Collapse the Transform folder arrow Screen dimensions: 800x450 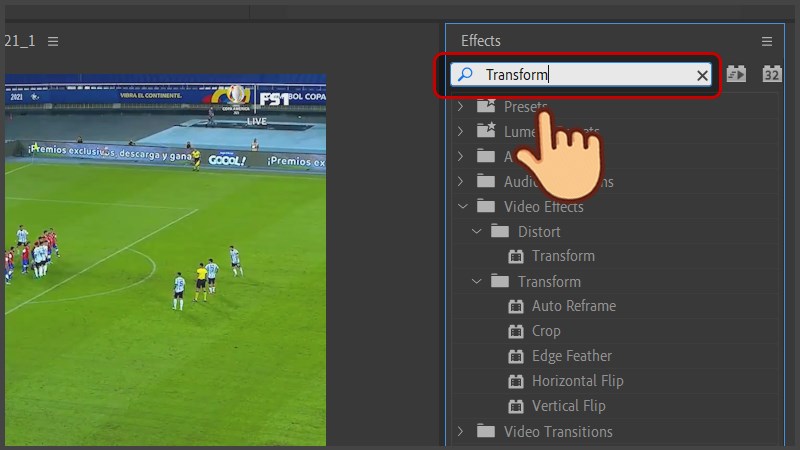click(476, 282)
